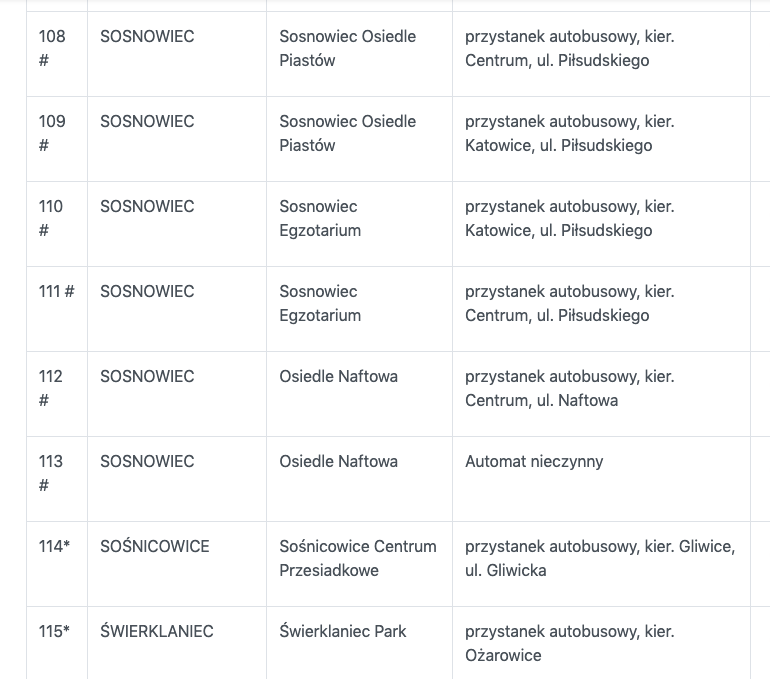Click the ul. Naftowa description cell

(569, 388)
